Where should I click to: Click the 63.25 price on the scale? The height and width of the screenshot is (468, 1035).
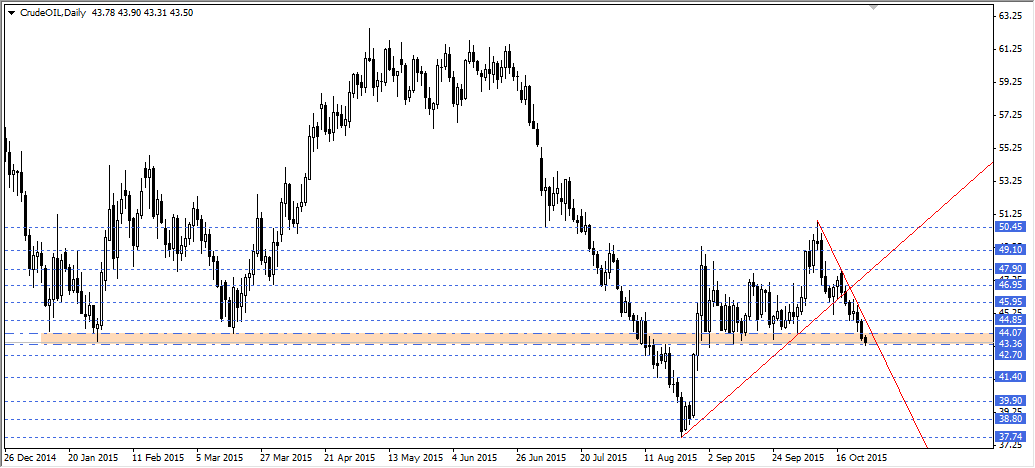point(1010,17)
